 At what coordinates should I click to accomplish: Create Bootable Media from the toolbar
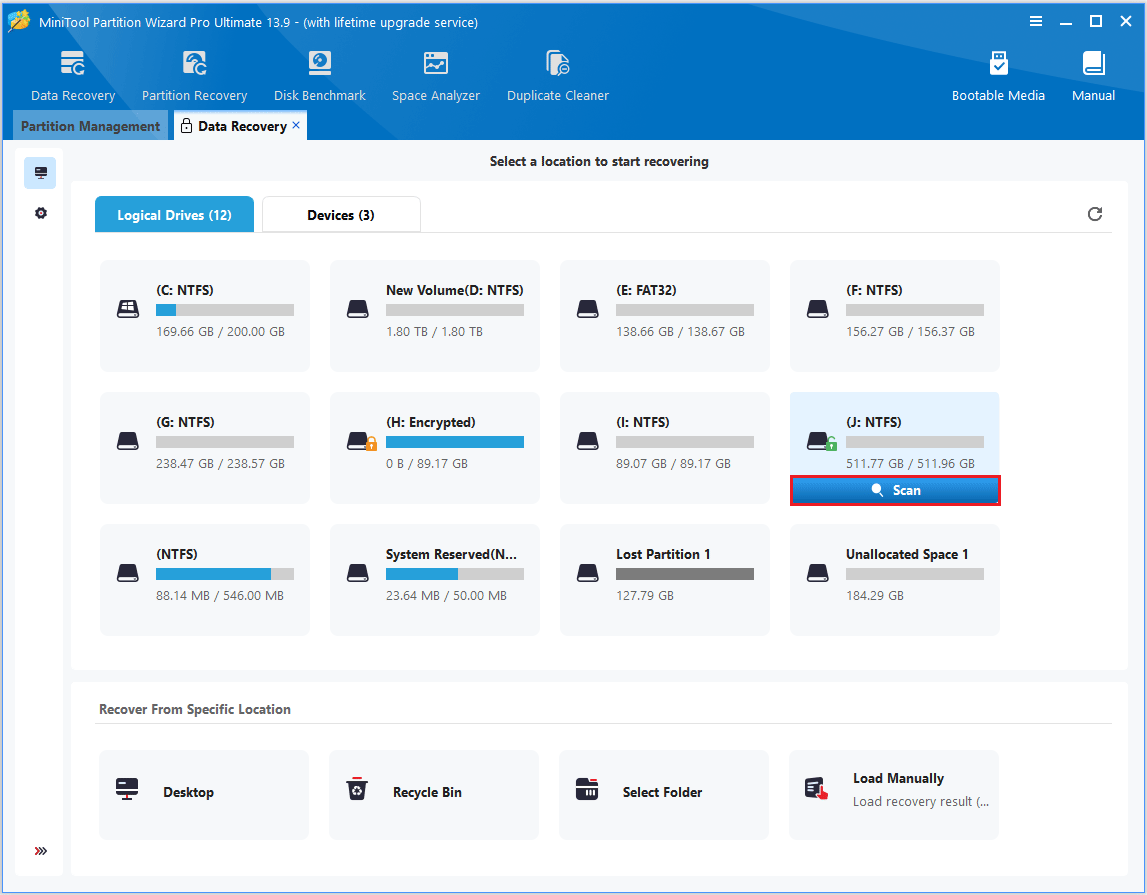(x=998, y=76)
